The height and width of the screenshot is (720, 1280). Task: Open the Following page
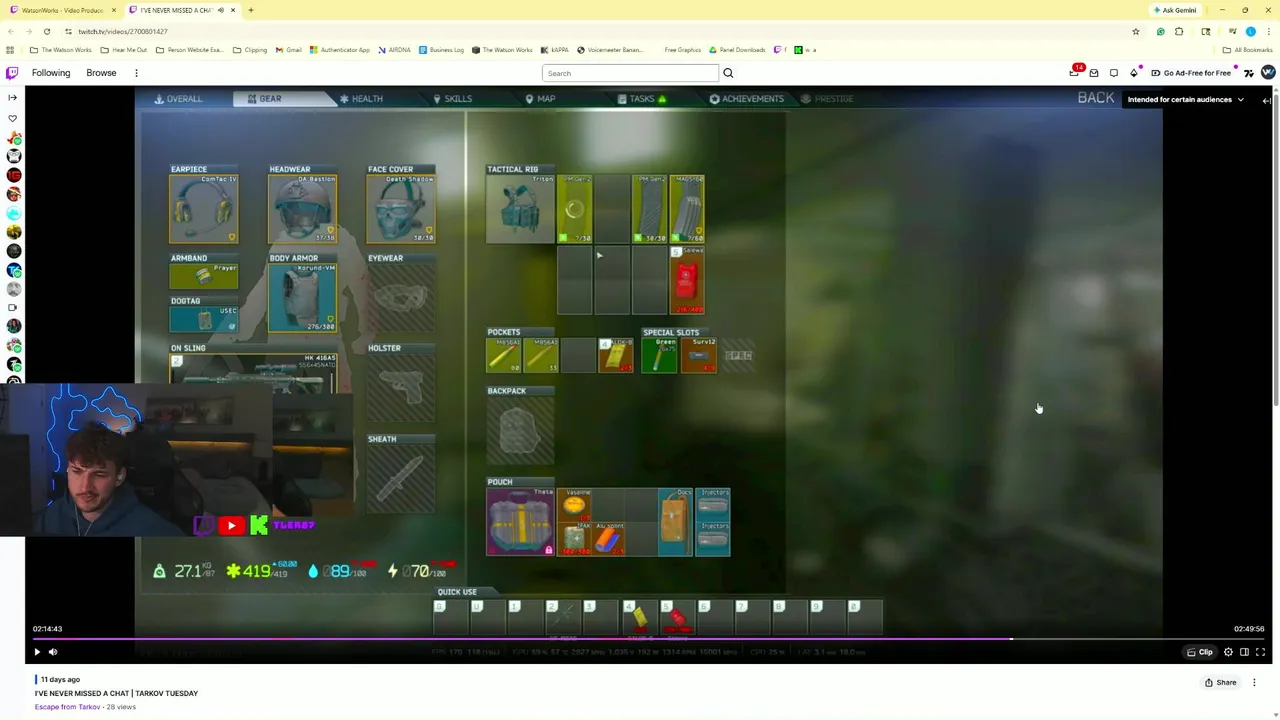tap(51, 73)
